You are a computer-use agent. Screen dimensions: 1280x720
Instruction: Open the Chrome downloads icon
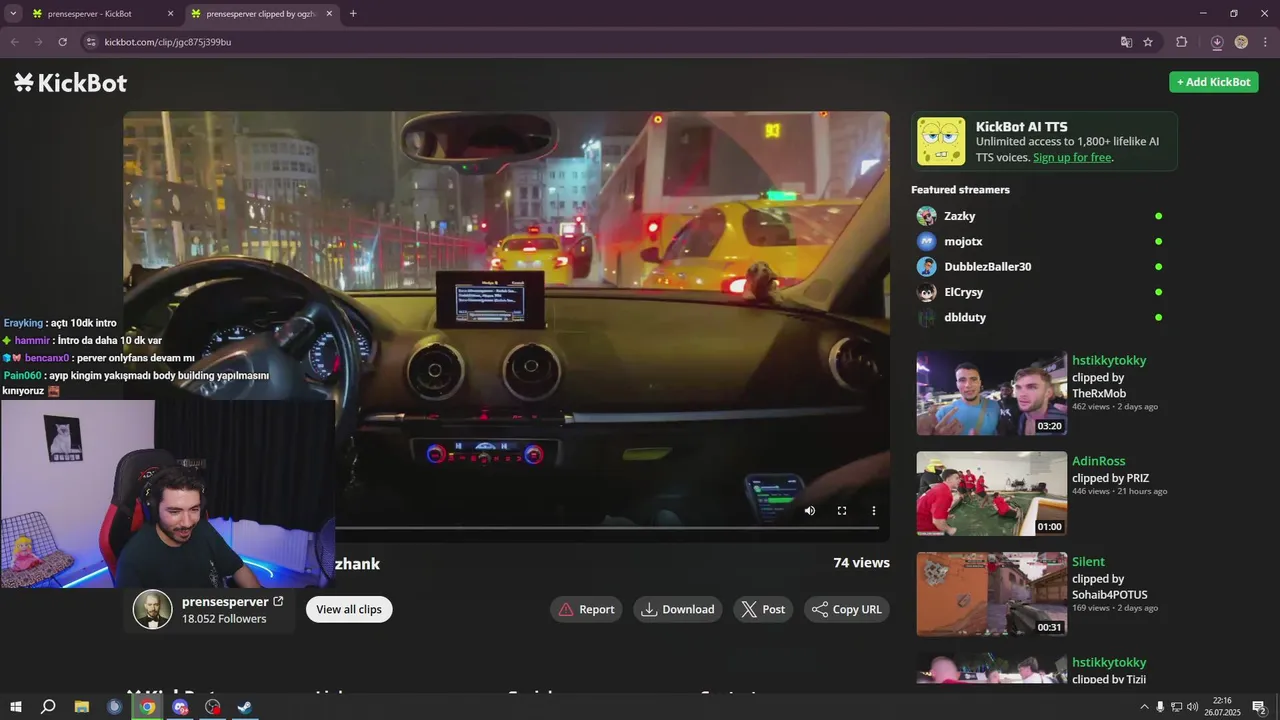click(x=1217, y=42)
